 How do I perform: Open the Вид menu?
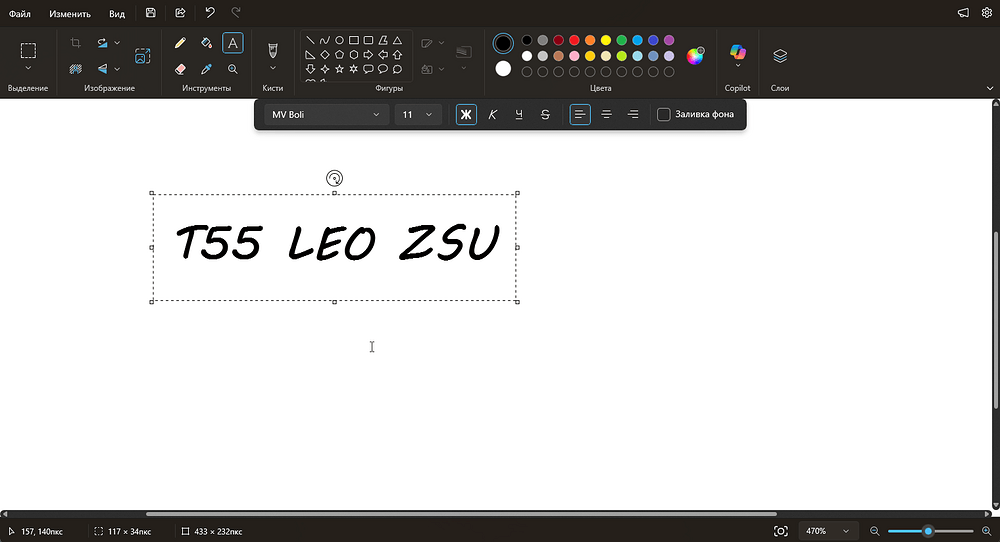coord(117,13)
